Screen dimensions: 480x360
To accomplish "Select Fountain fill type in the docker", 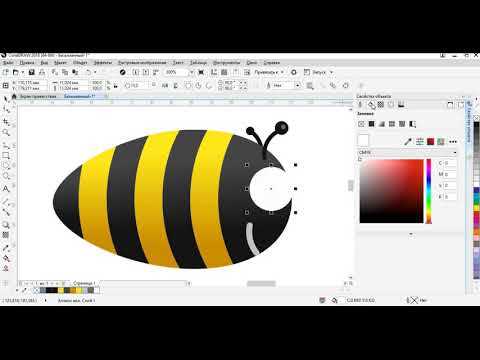I will point(382,124).
